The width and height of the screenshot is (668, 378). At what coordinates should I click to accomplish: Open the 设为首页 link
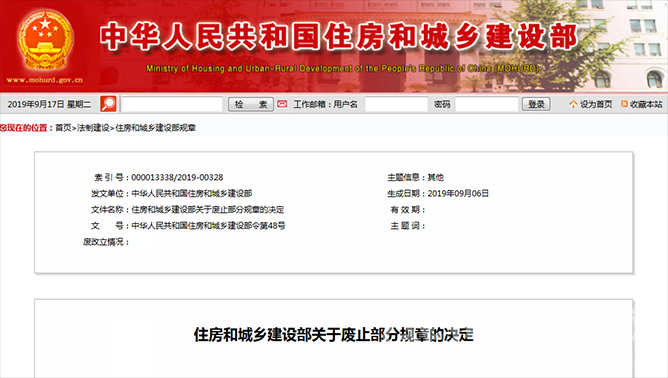point(596,104)
